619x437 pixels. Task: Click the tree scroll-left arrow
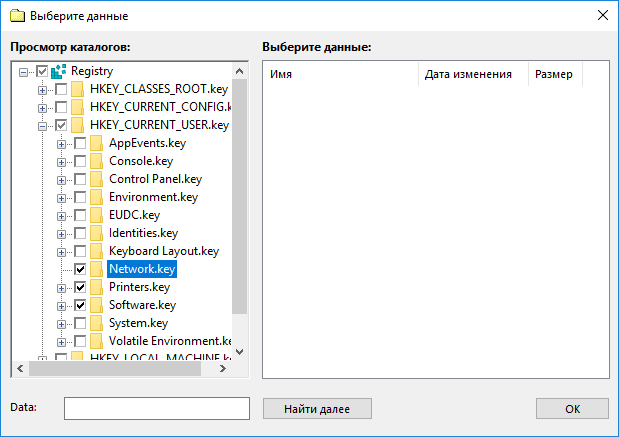click(21, 369)
